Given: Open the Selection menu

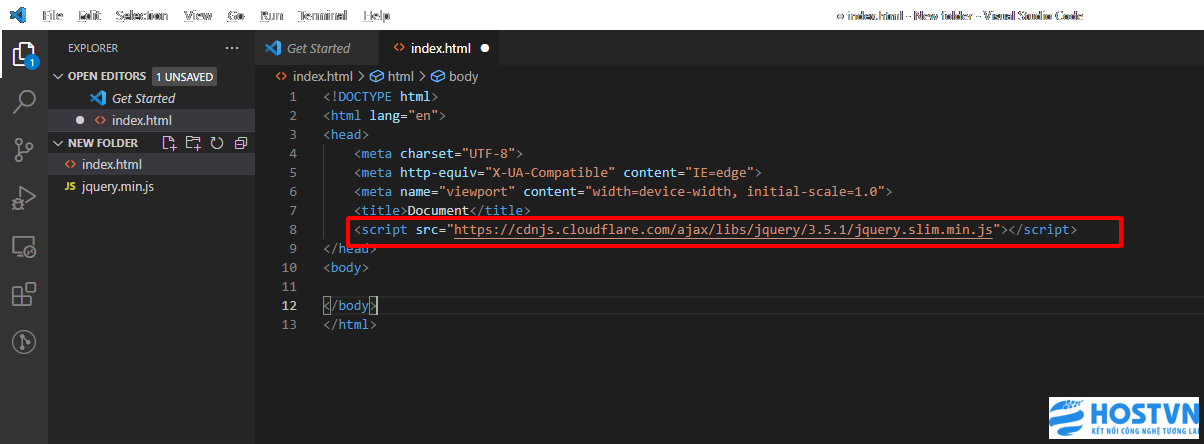Looking at the screenshot, I should coord(141,16).
